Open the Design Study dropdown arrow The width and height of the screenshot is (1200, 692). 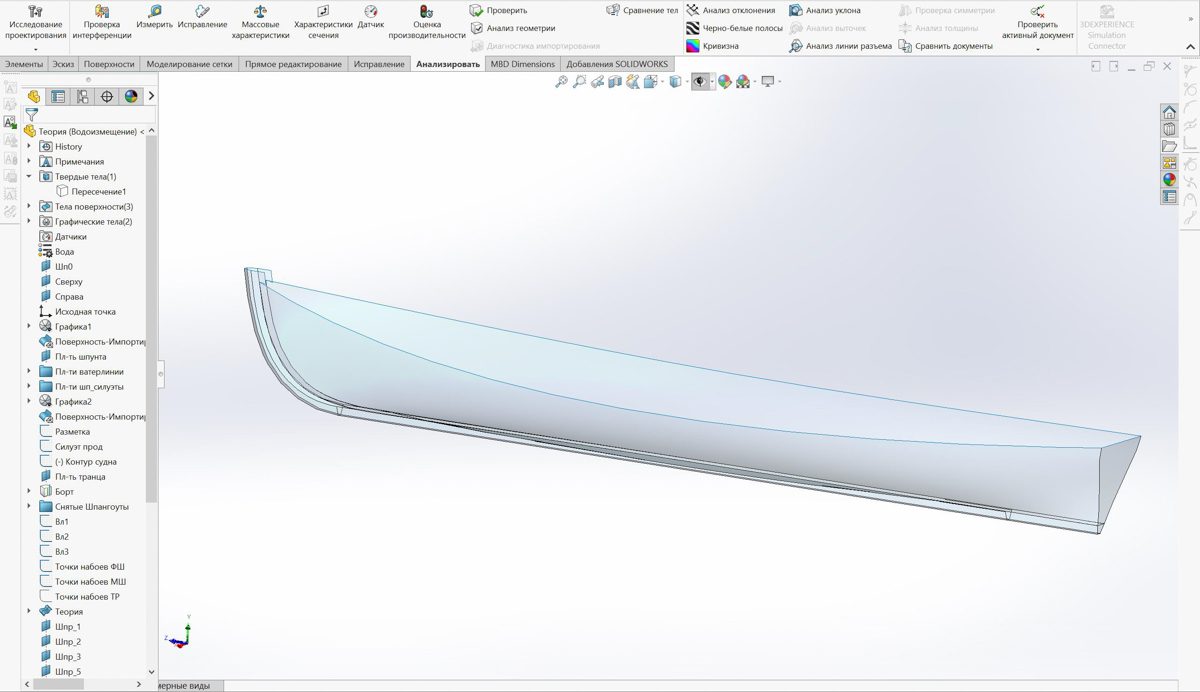click(35, 49)
